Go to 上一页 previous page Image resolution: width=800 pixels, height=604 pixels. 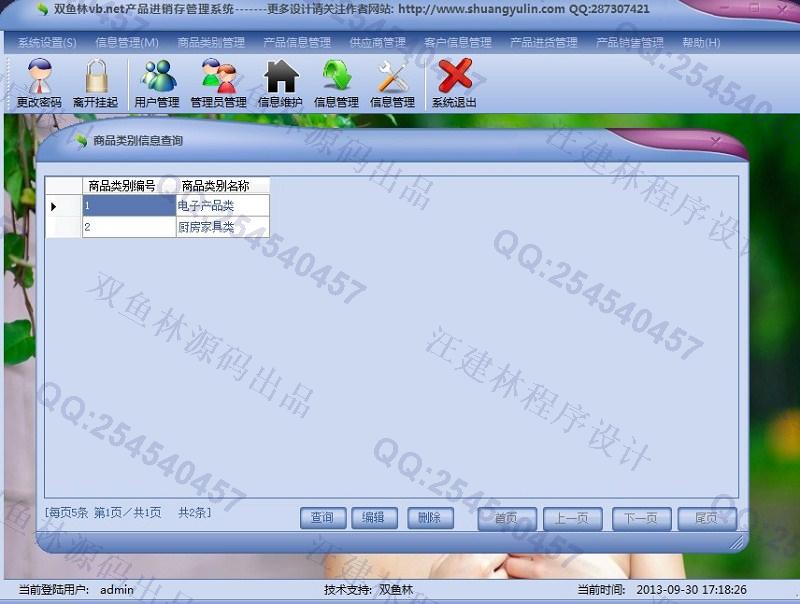point(572,519)
